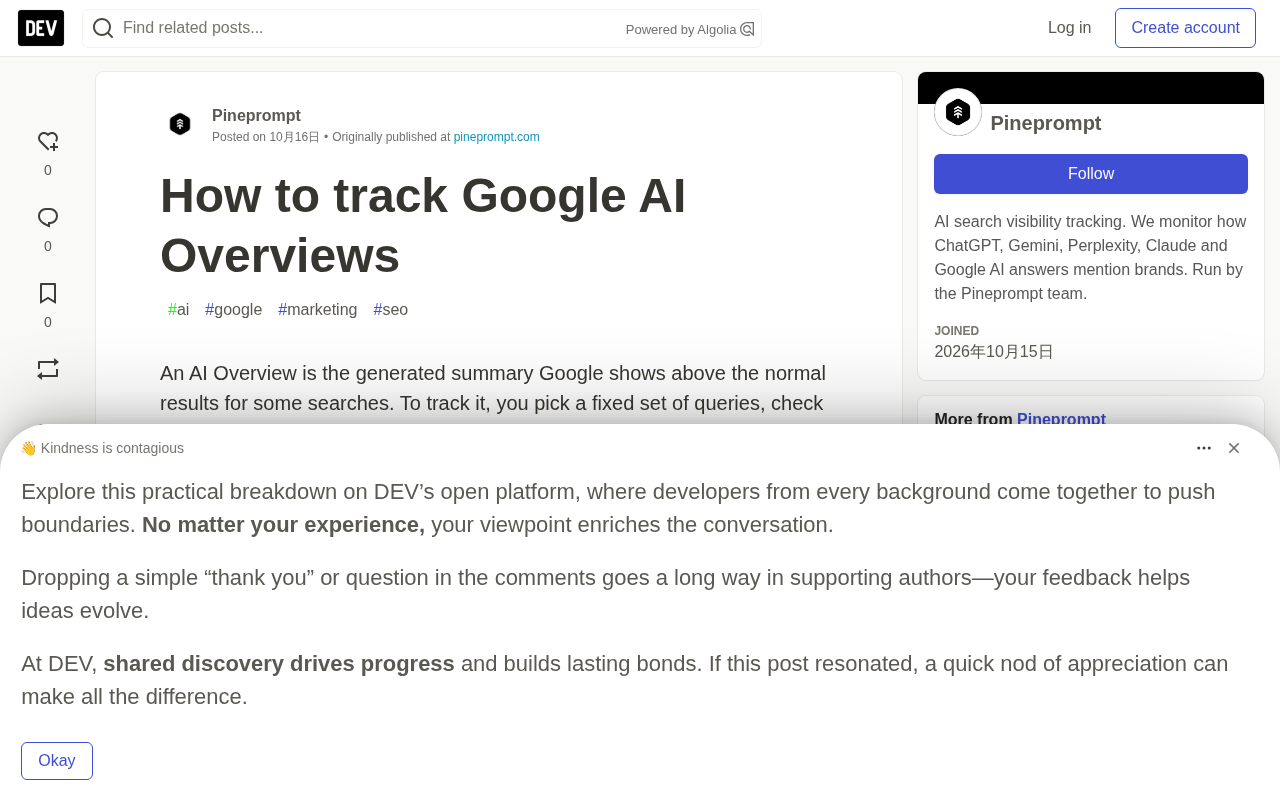1280x800 pixels.
Task: Click the Posted on 10月16日 date text
Action: (x=266, y=137)
